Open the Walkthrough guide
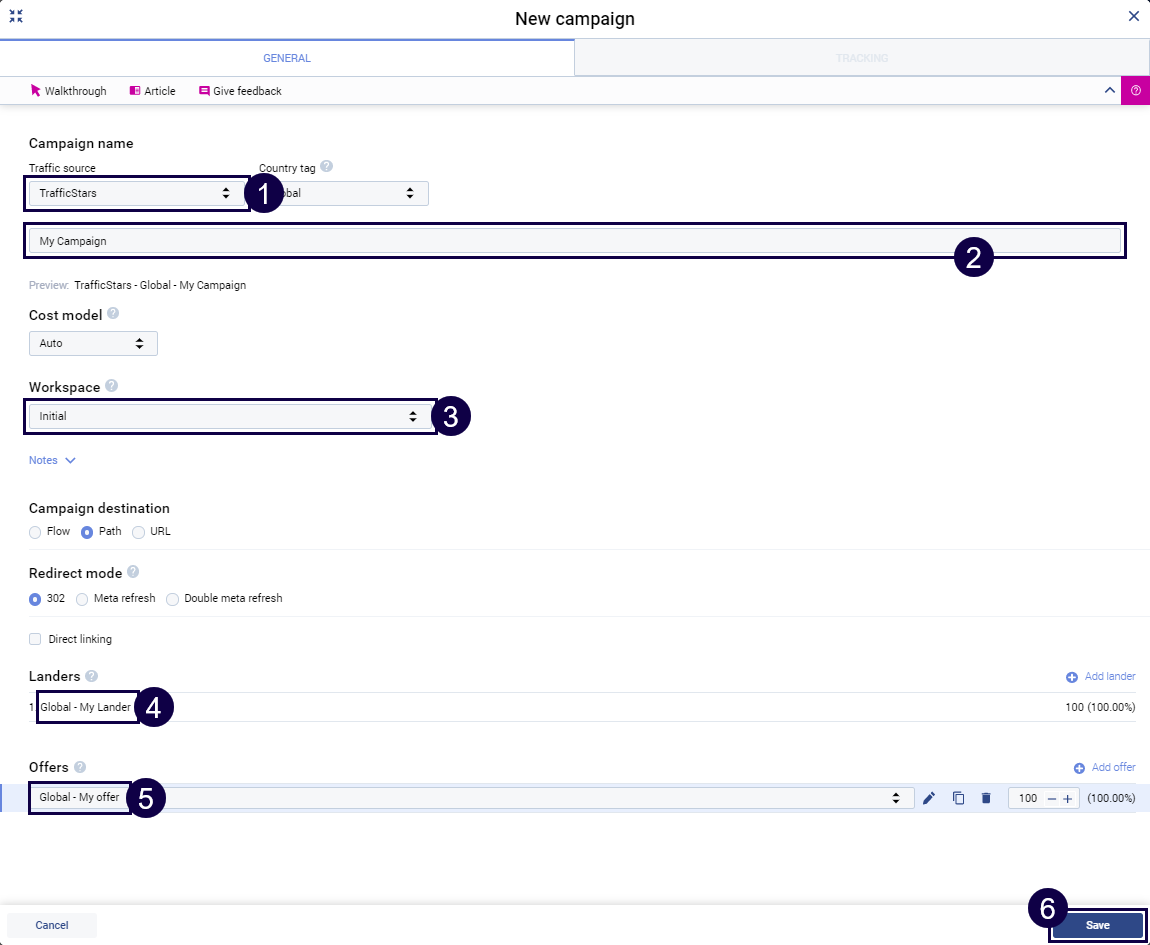The width and height of the screenshot is (1150, 945). pyautogui.click(x=68, y=91)
